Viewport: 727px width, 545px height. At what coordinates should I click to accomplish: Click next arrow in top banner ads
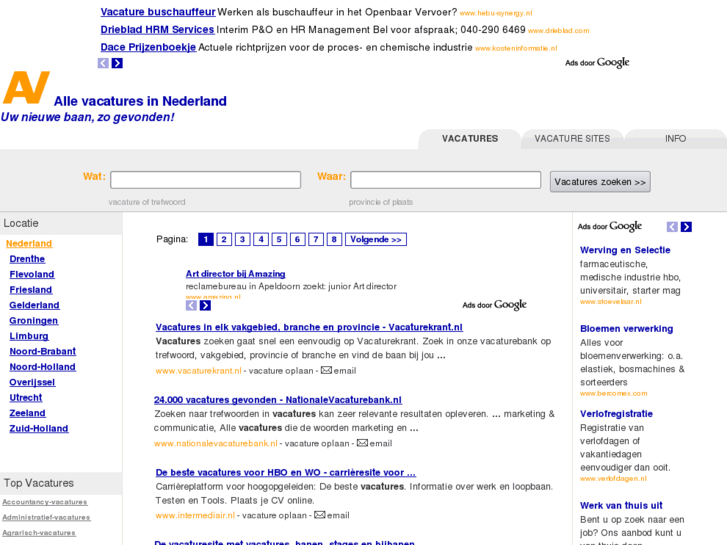tap(117, 63)
